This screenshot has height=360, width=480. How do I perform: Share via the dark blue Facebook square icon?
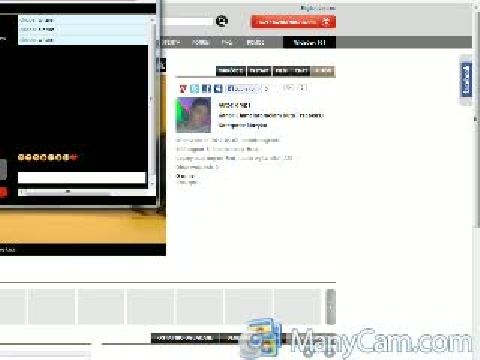click(207, 89)
